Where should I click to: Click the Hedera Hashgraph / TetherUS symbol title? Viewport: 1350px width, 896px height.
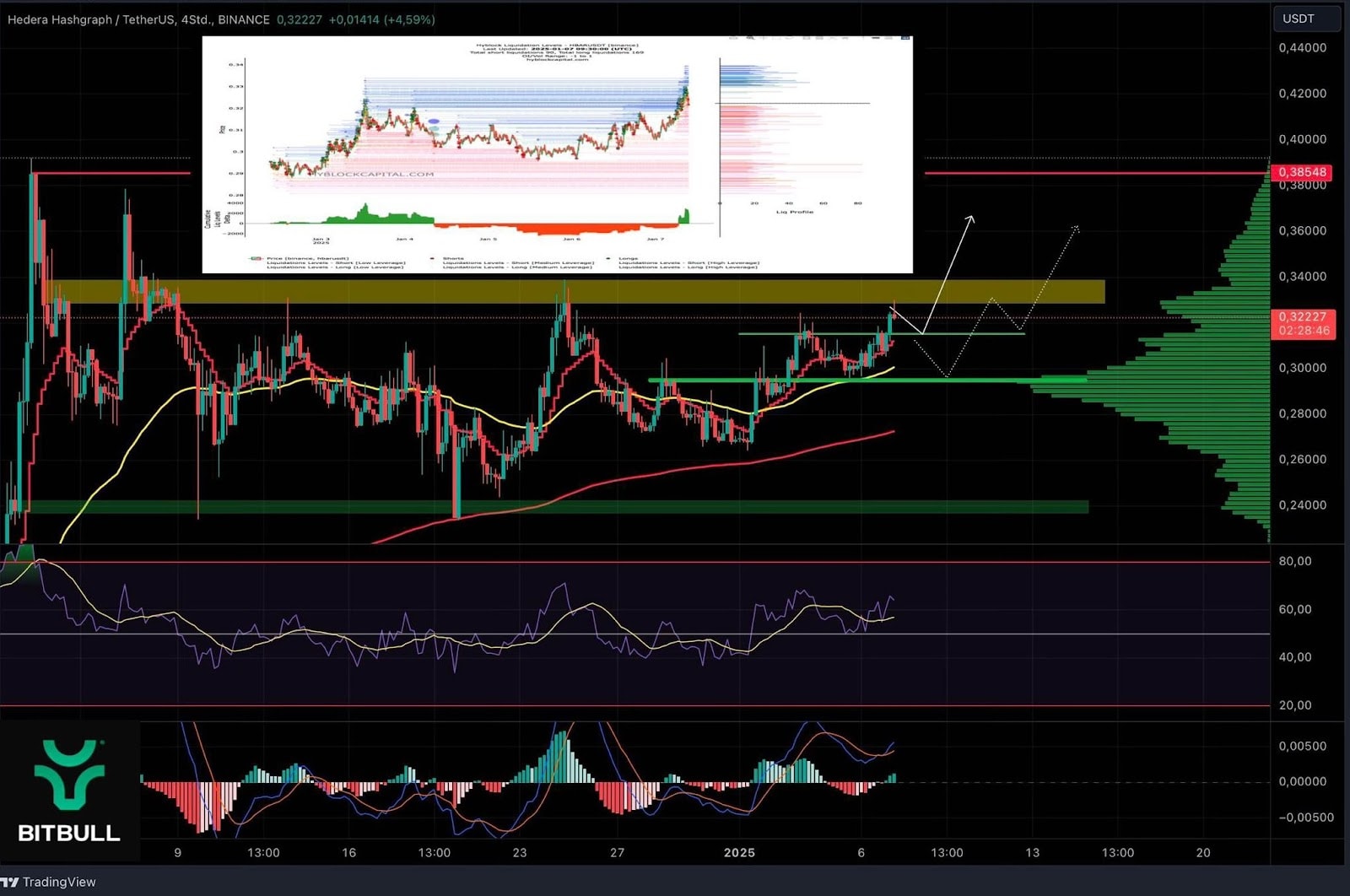coord(139,19)
